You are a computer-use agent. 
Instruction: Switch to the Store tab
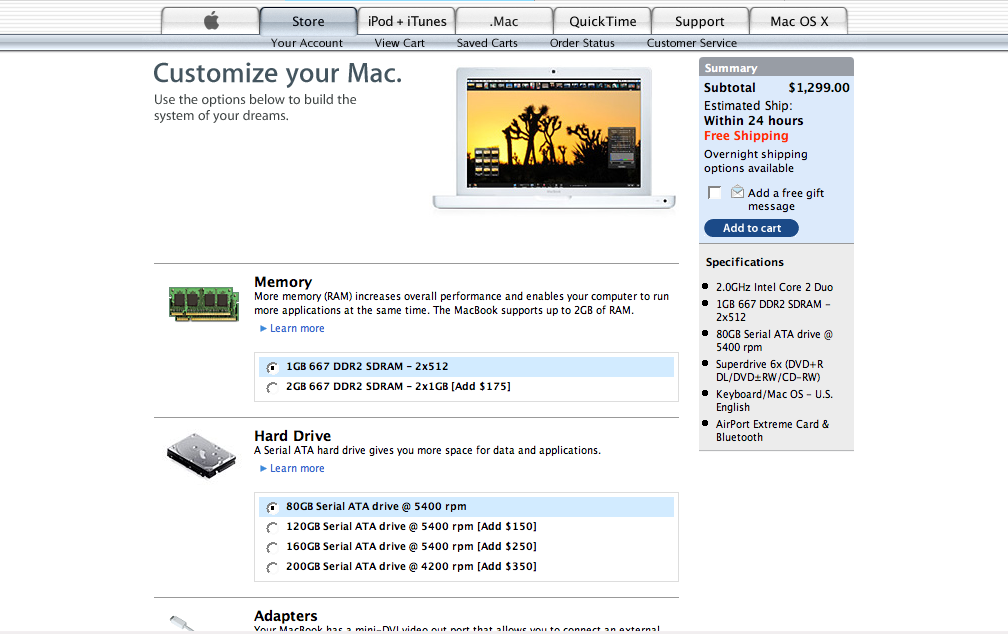pos(308,21)
